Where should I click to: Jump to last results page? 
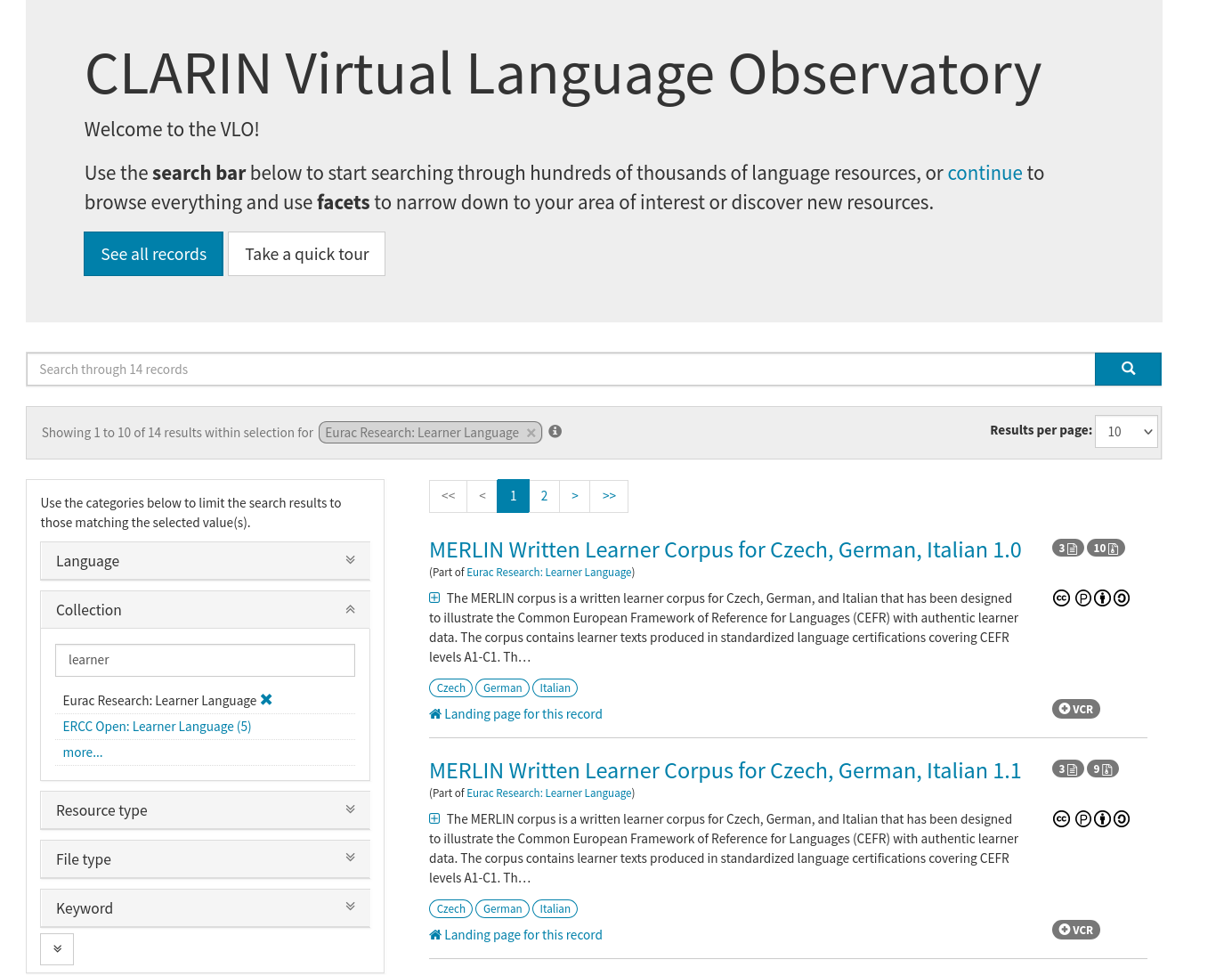tap(609, 496)
